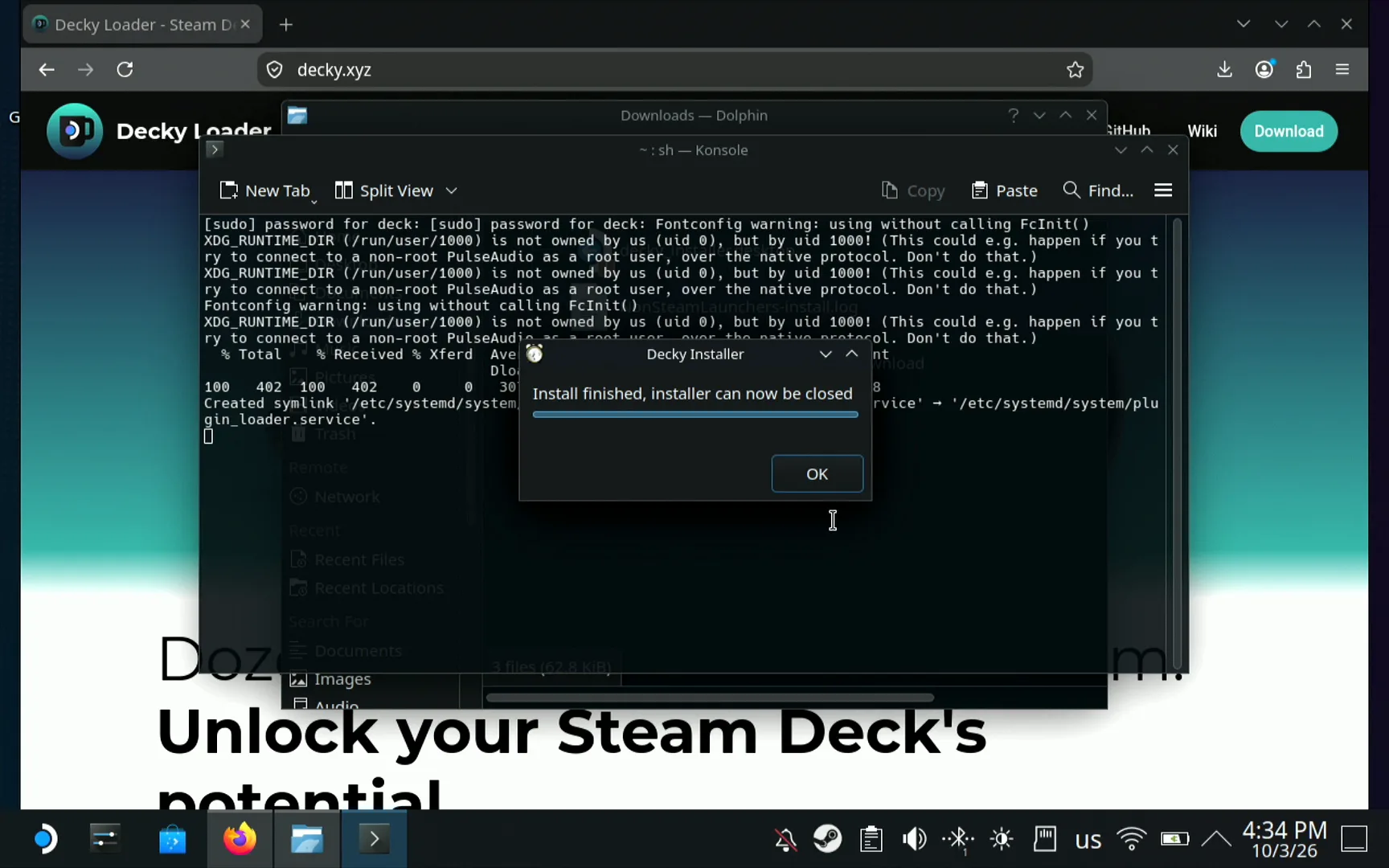Viewport: 1389px width, 868px height.
Task: Open a new Firefox tab with plus
Action: 286,25
